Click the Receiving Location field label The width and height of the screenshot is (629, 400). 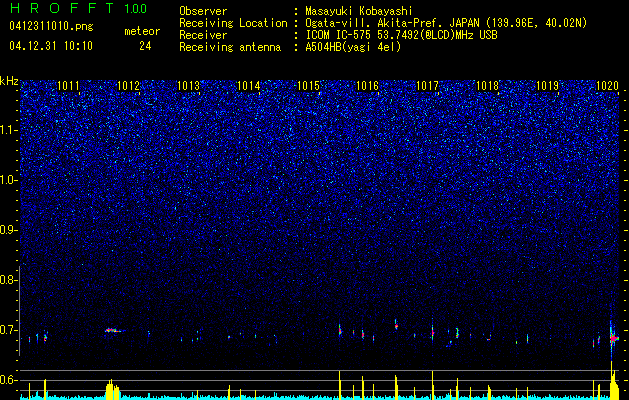coord(233,23)
